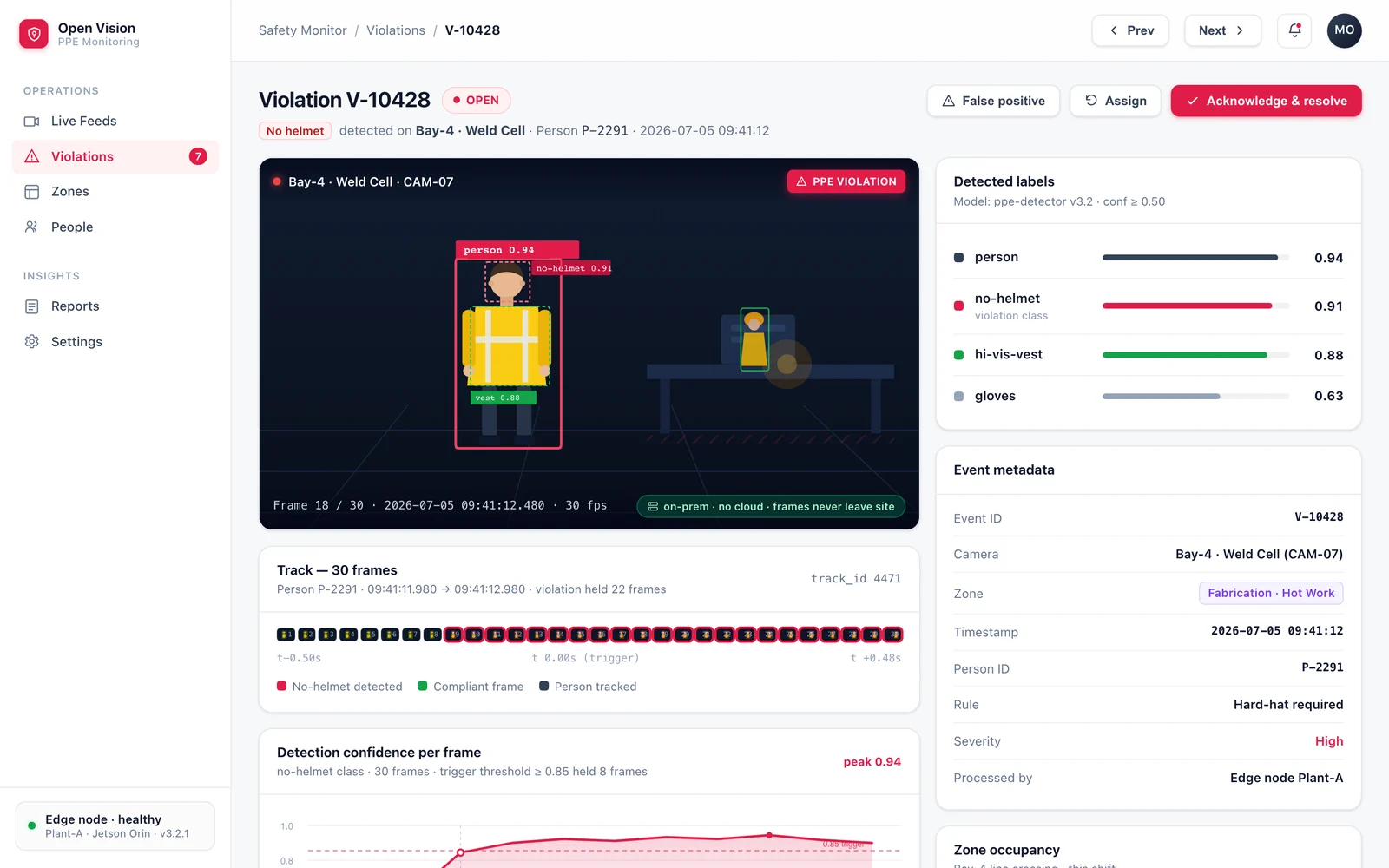Select frame 8 thumbnail in the track strip

[432, 635]
